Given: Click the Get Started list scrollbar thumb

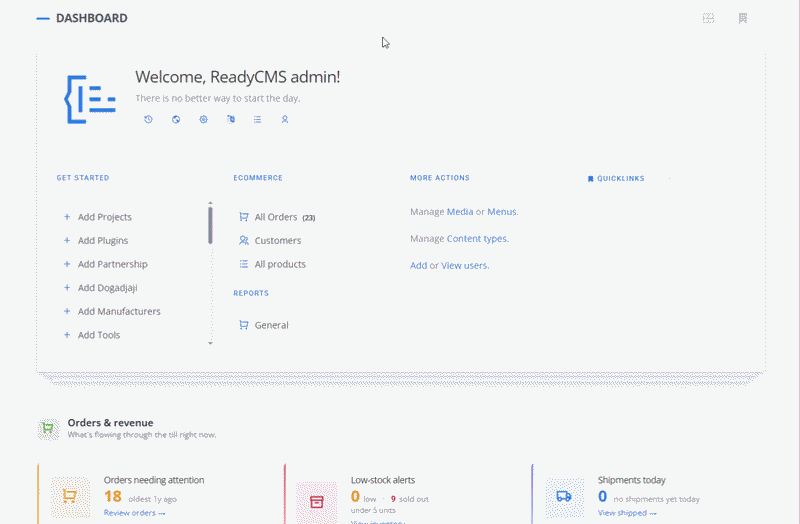Looking at the screenshot, I should point(210,225).
